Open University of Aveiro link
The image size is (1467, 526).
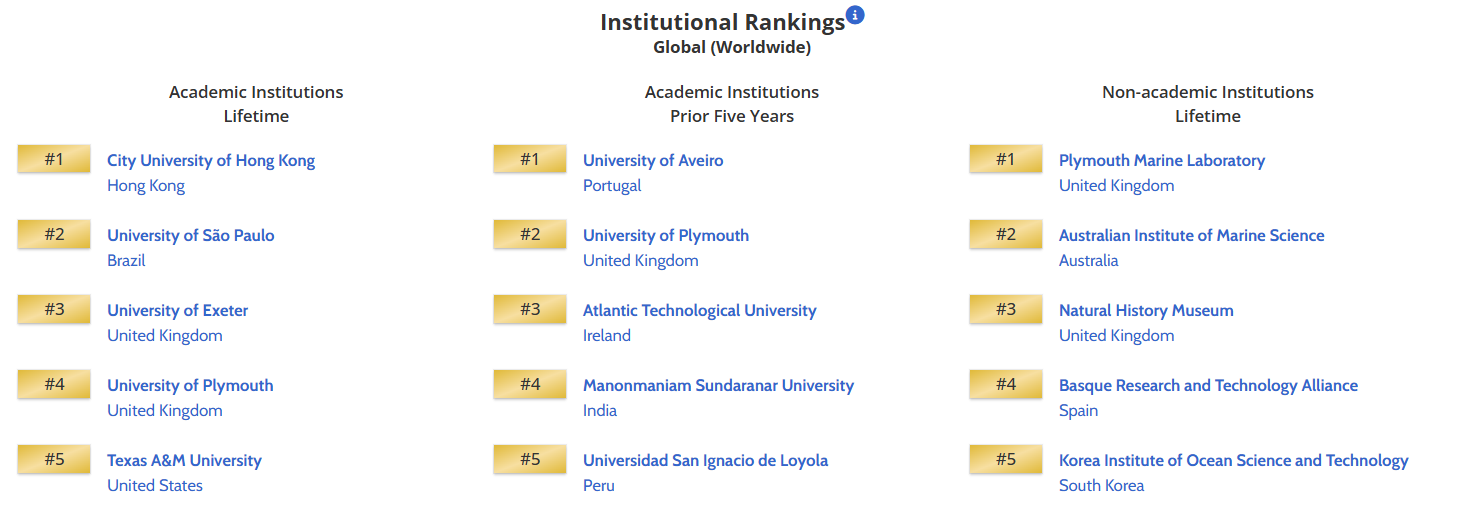tap(653, 160)
